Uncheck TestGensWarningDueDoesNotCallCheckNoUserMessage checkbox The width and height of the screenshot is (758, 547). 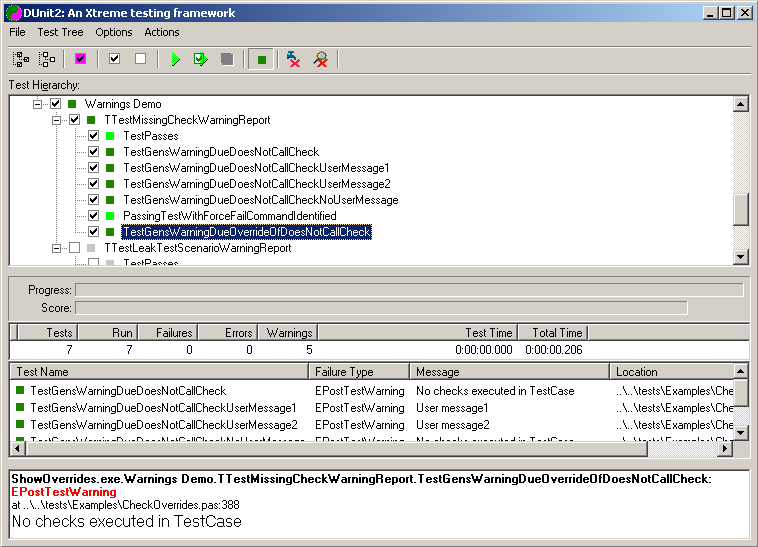point(93,200)
